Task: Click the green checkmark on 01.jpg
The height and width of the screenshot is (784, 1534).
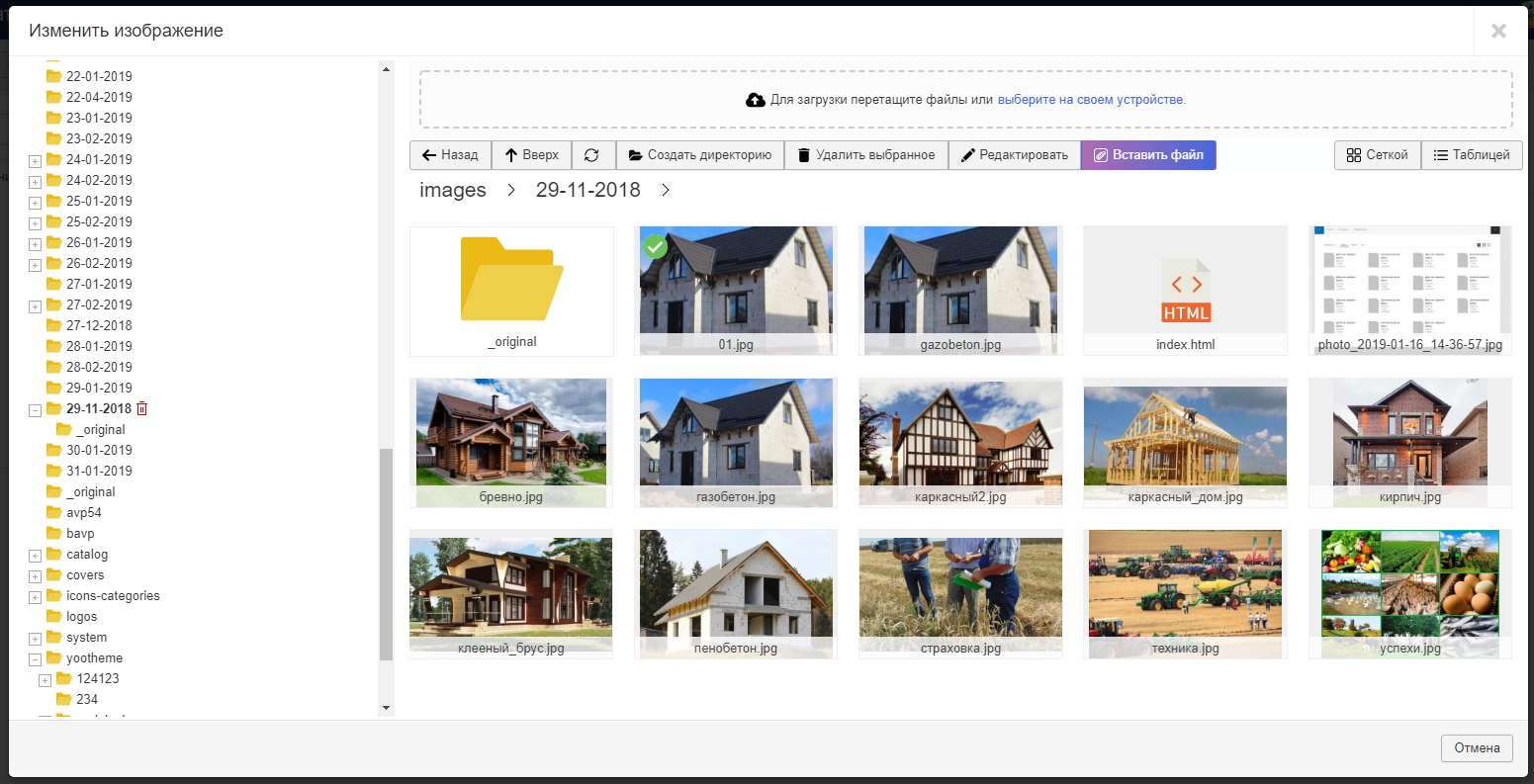Action: 654,246
